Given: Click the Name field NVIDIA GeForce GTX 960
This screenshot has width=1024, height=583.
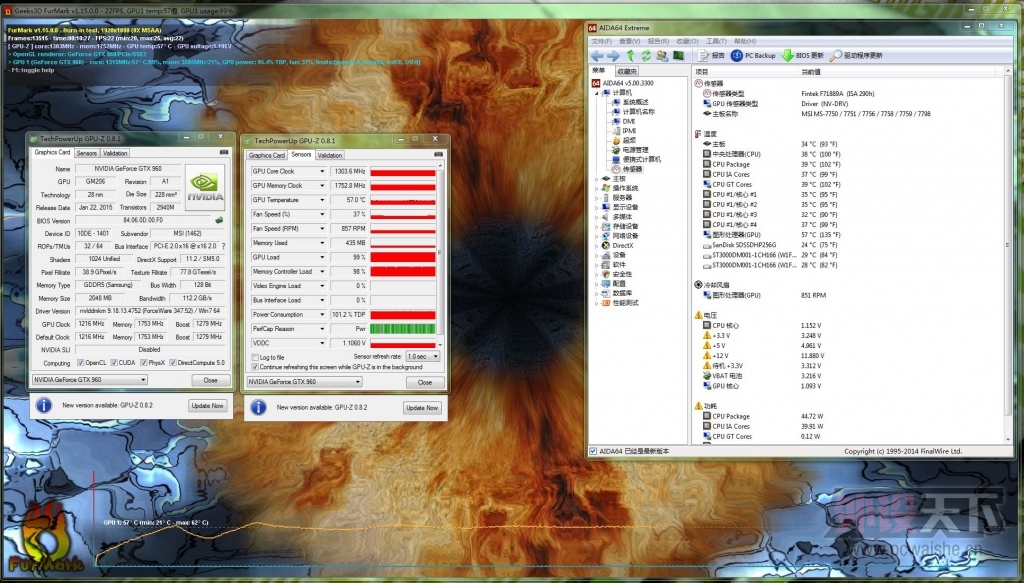Looking at the screenshot, I should 128,168.
